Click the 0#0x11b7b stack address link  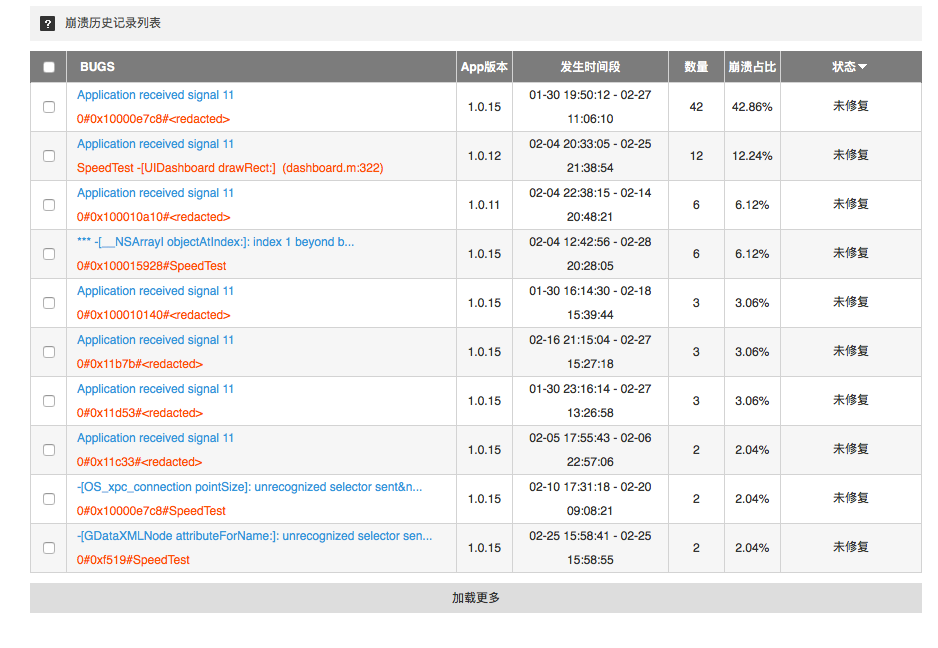point(140,364)
